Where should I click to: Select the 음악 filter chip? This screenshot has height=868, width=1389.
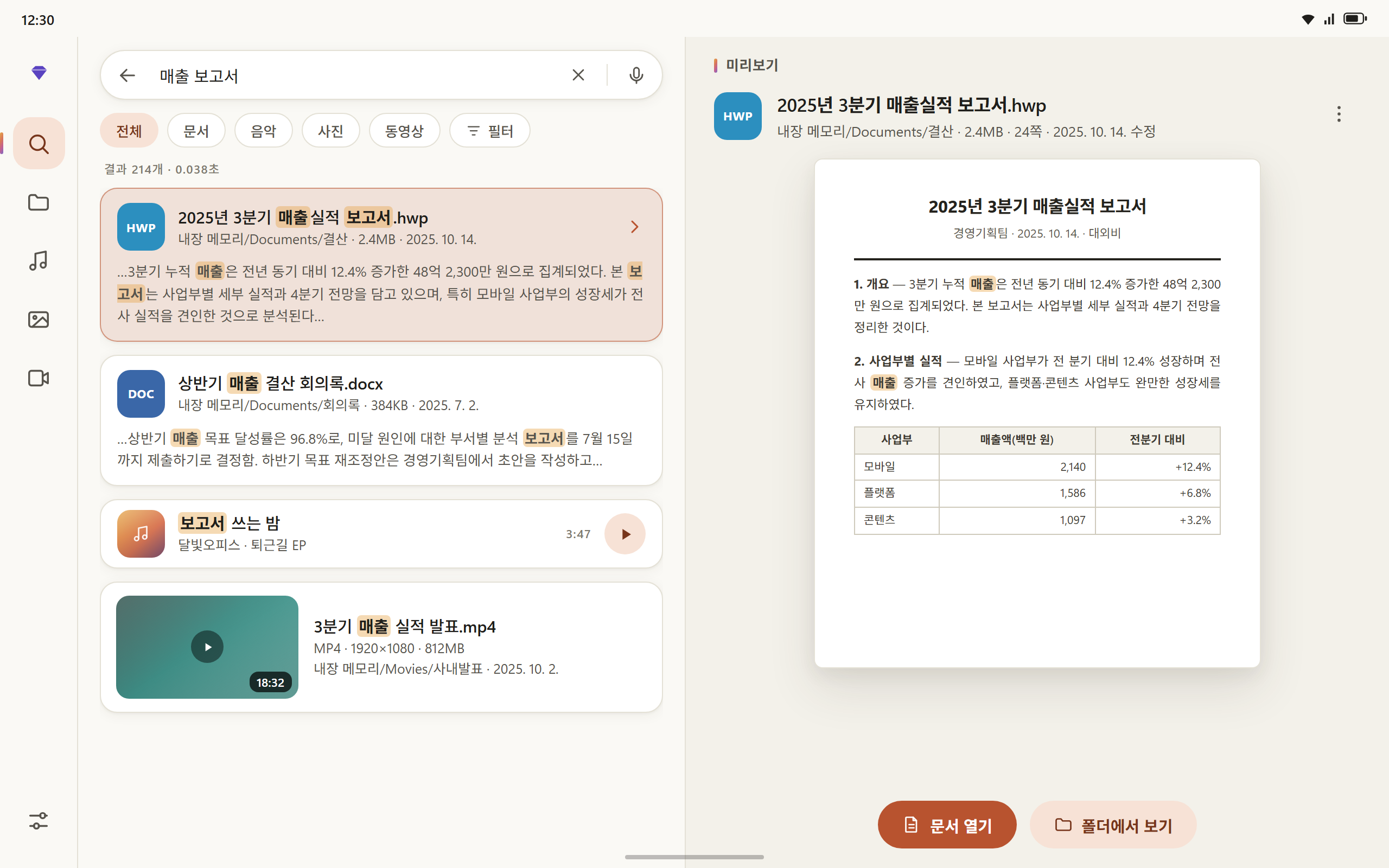coord(264,130)
